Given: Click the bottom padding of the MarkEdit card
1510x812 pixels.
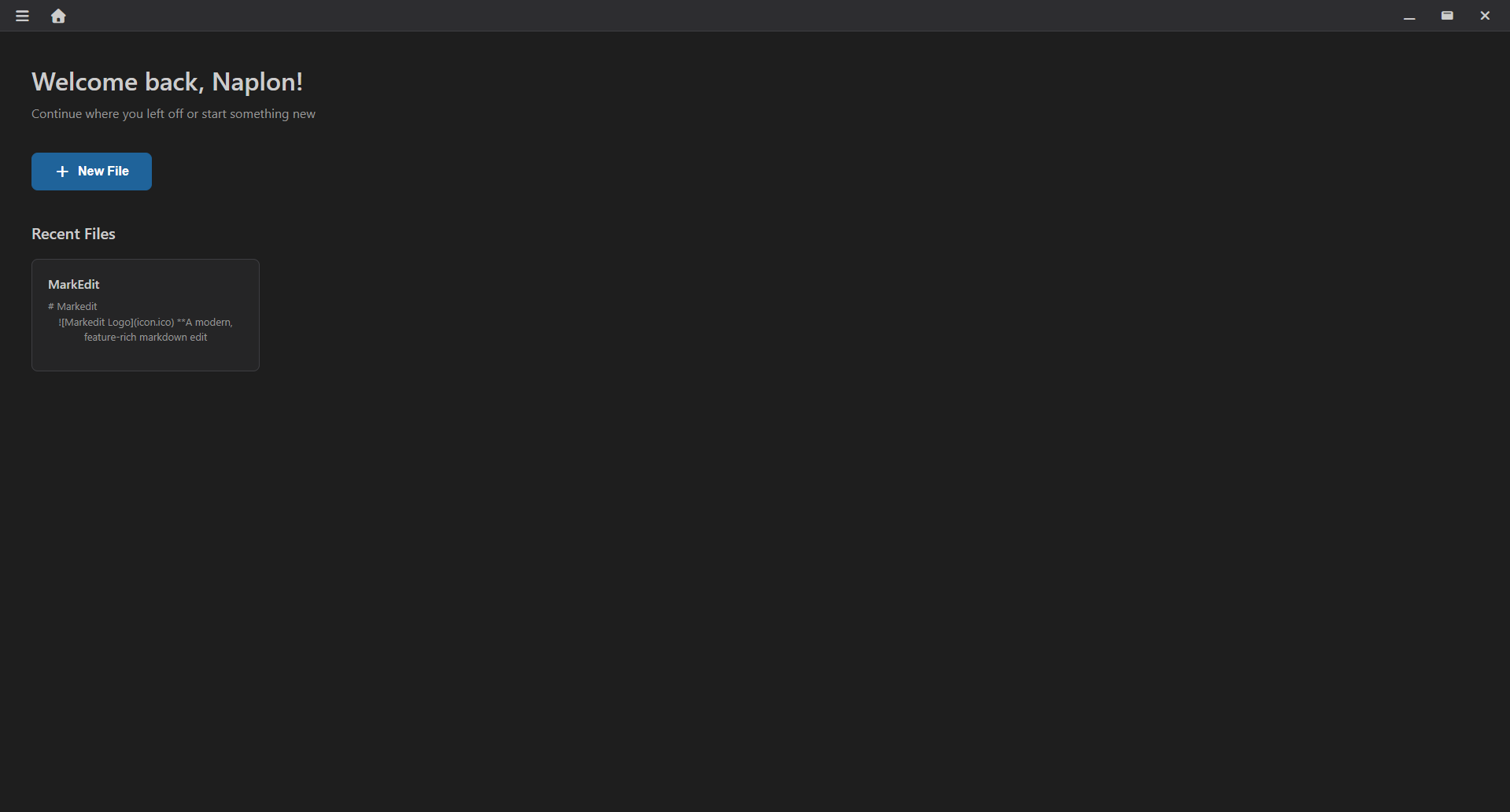Looking at the screenshot, I should [146, 358].
